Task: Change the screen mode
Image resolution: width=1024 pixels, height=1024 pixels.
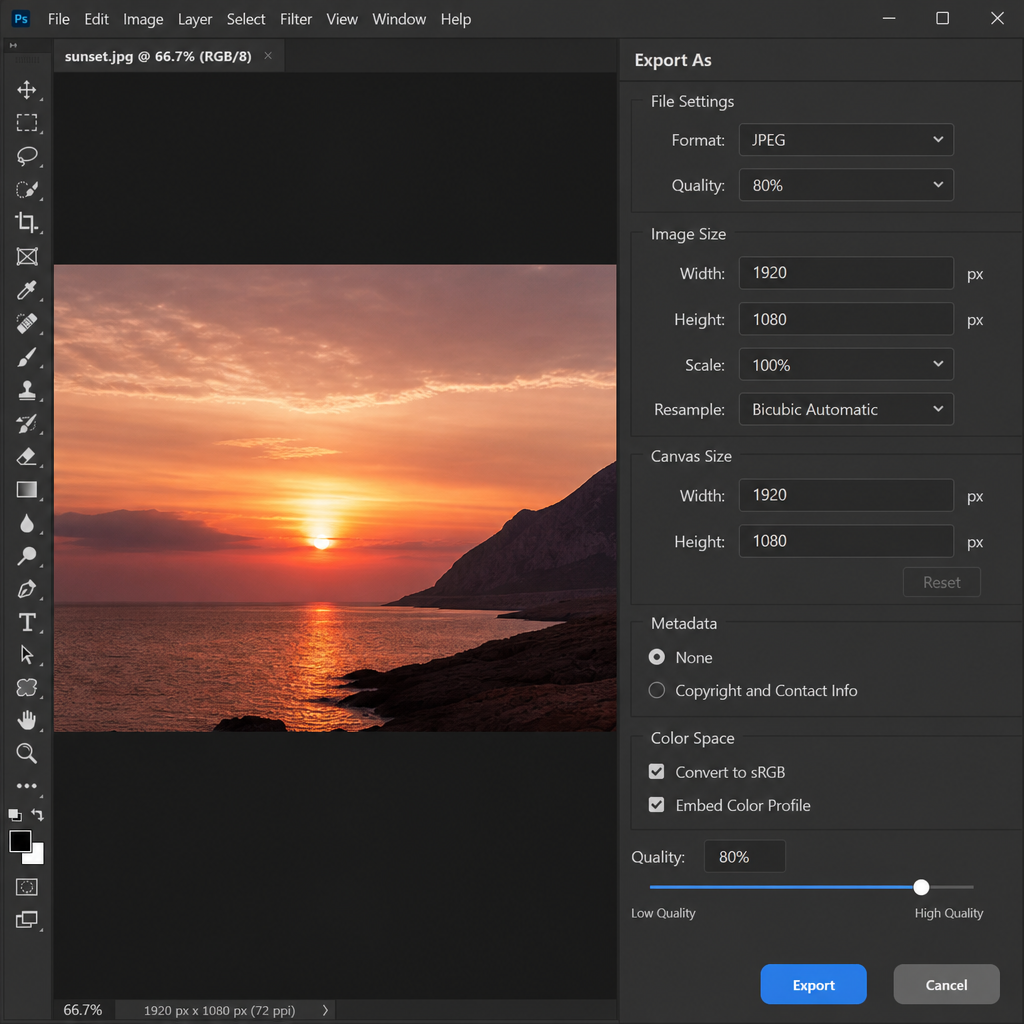Action: pos(26,920)
